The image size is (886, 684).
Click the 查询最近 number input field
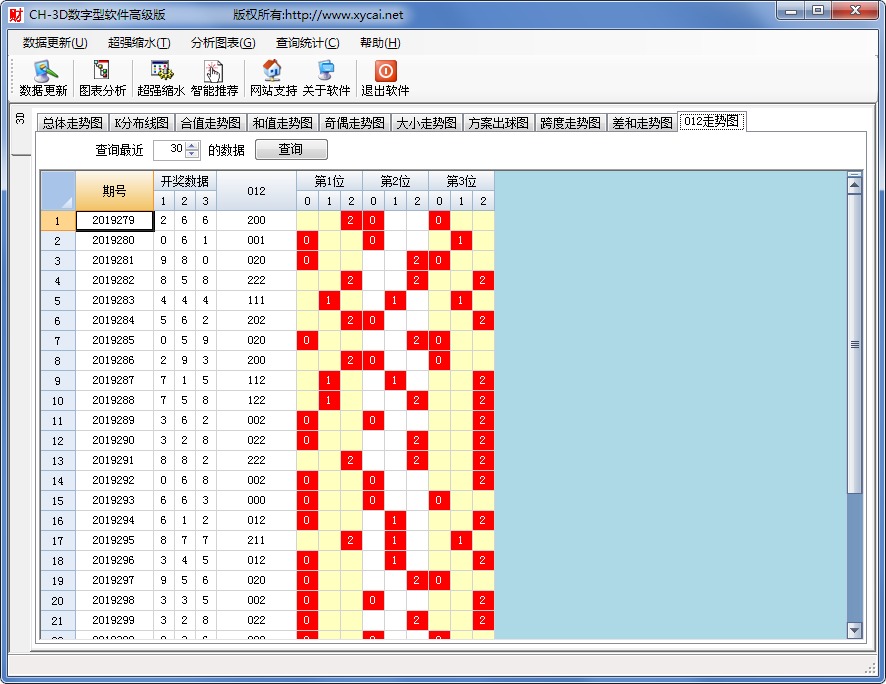pos(170,150)
